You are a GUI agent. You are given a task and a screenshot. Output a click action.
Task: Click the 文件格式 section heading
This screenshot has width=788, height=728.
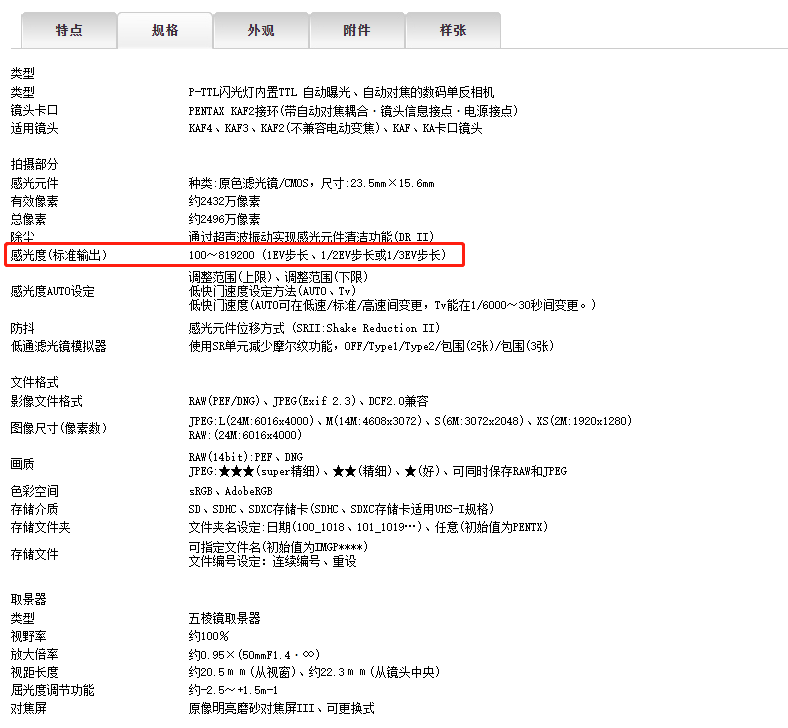35,382
